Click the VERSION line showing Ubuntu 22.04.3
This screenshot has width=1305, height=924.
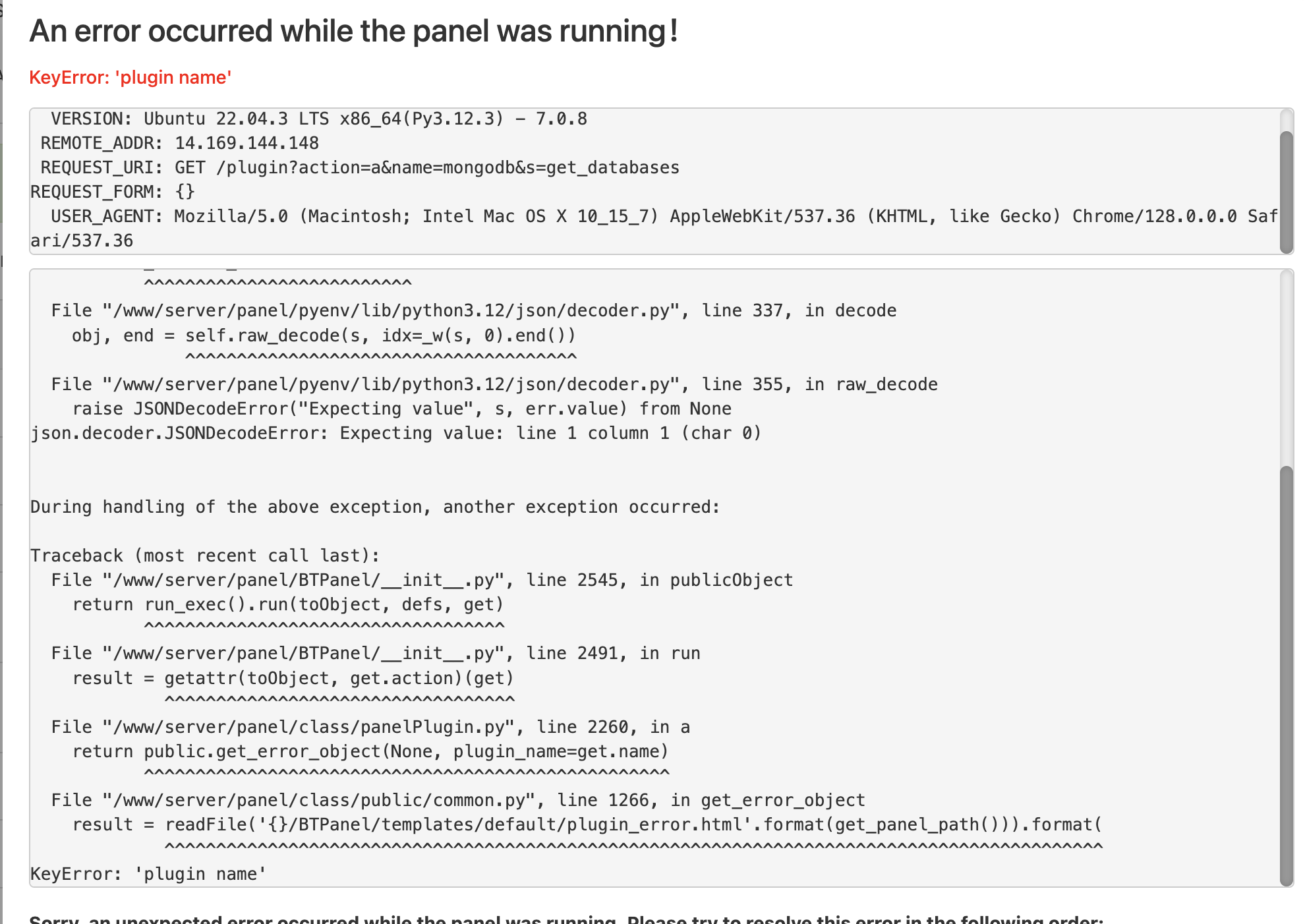click(319, 119)
